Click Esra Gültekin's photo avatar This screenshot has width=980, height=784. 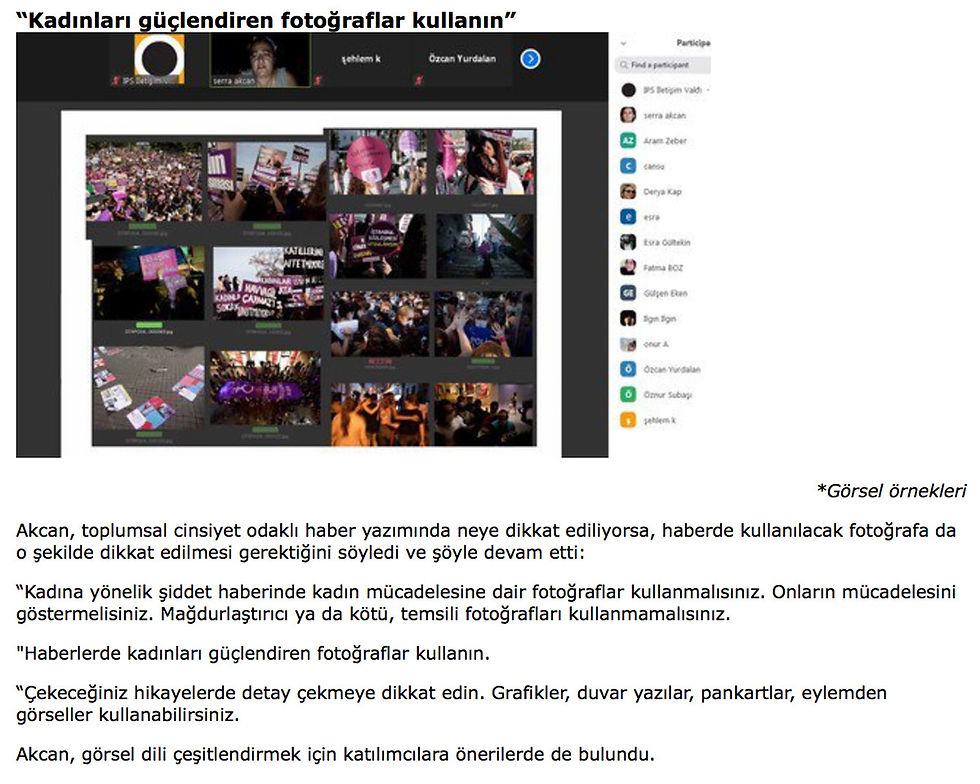628,242
